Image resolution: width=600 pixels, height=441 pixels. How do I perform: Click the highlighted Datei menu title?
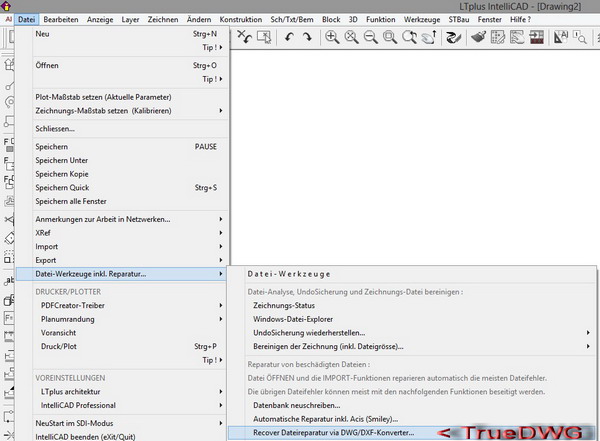(x=26, y=20)
